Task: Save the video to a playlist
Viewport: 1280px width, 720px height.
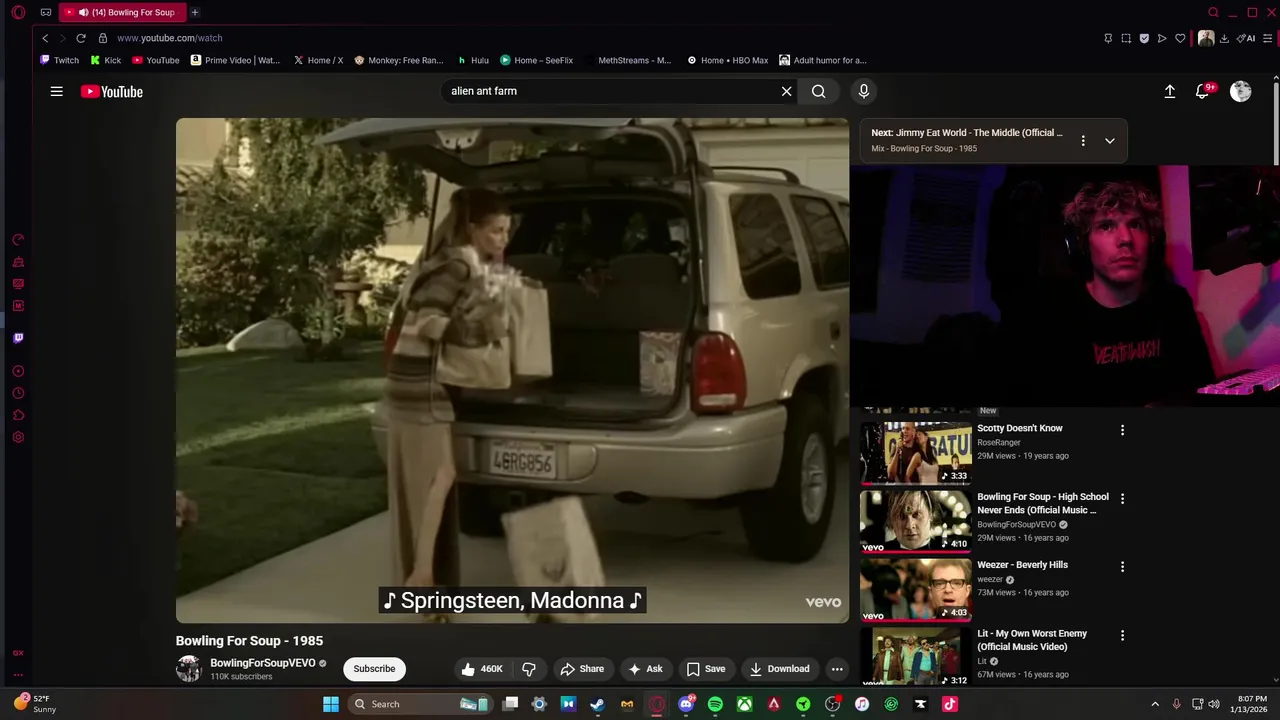Action: (706, 669)
